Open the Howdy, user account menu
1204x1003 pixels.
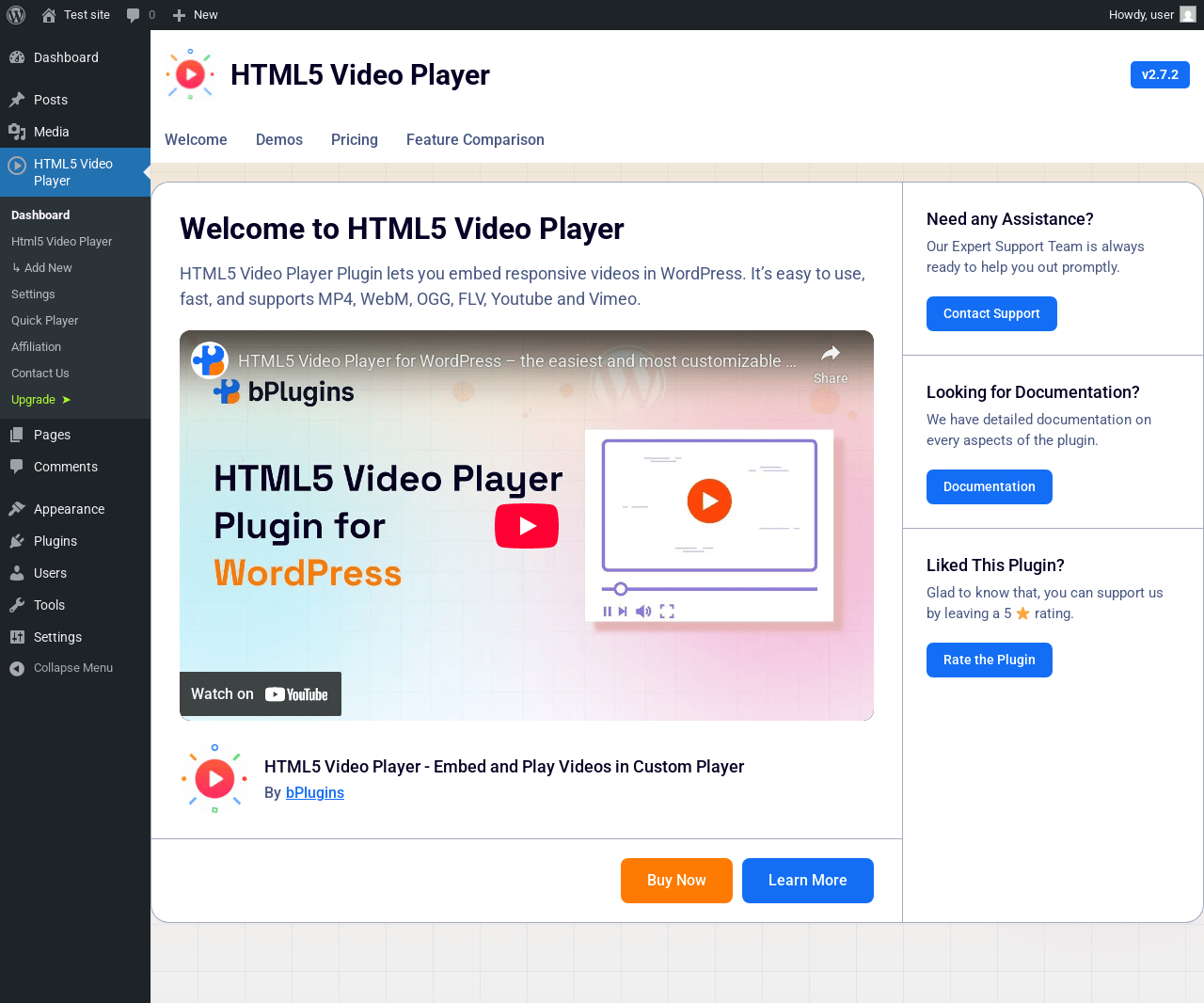pyautogui.click(x=1151, y=15)
